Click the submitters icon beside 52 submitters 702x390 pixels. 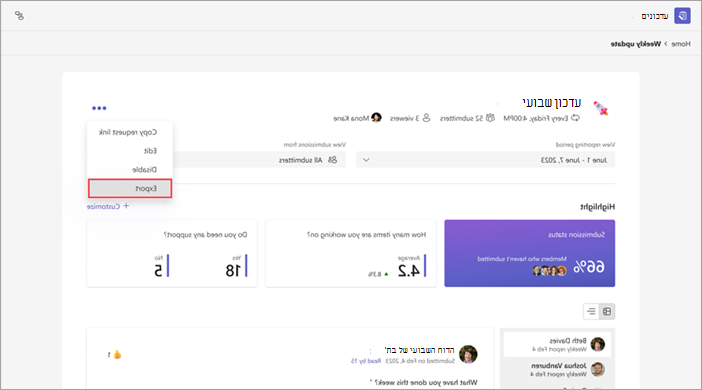[x=490, y=118]
